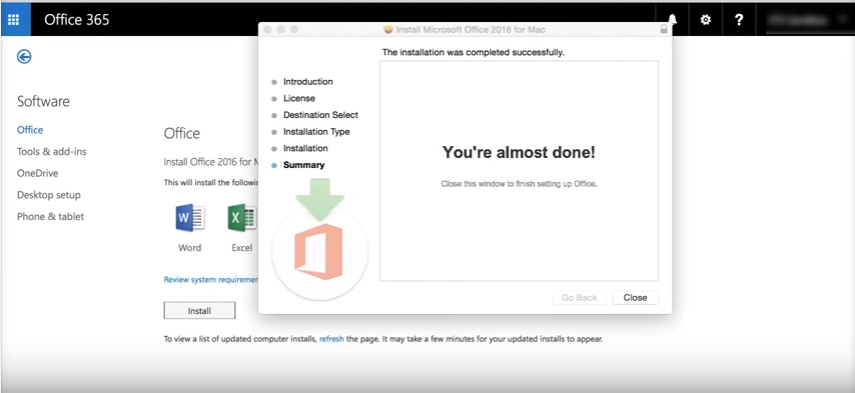Click the Install button
The height and width of the screenshot is (393, 855).
point(200,311)
